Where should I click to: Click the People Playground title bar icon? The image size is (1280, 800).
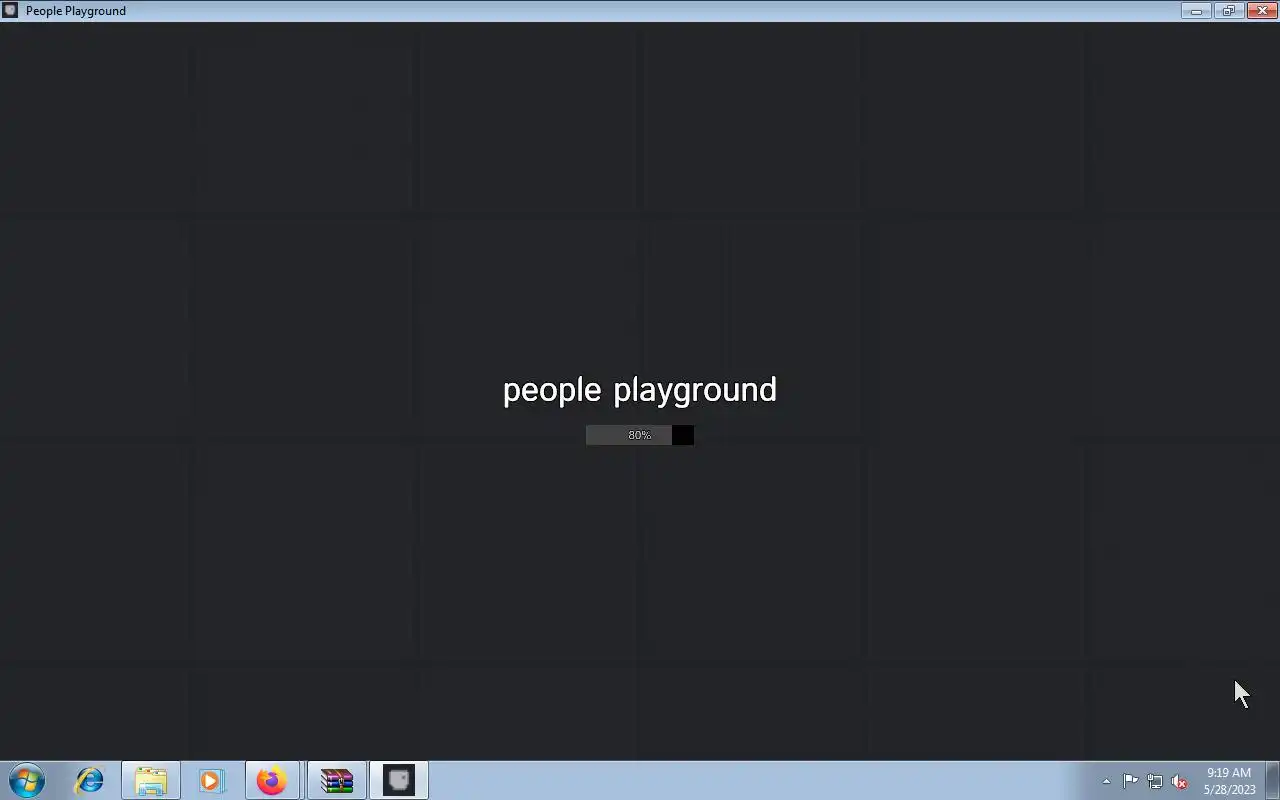(10, 10)
